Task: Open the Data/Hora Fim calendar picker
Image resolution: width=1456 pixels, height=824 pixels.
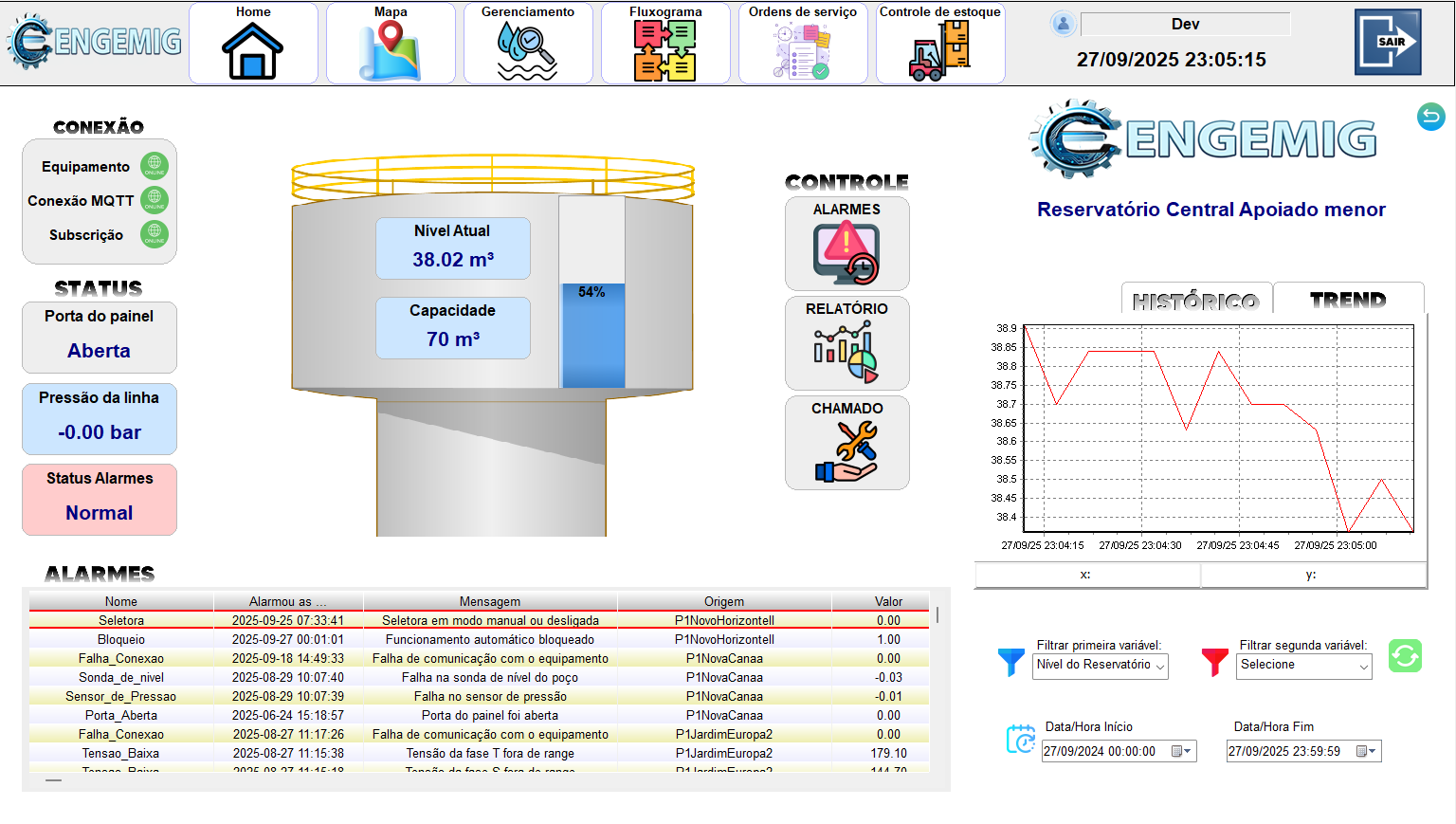Action: point(1366,752)
